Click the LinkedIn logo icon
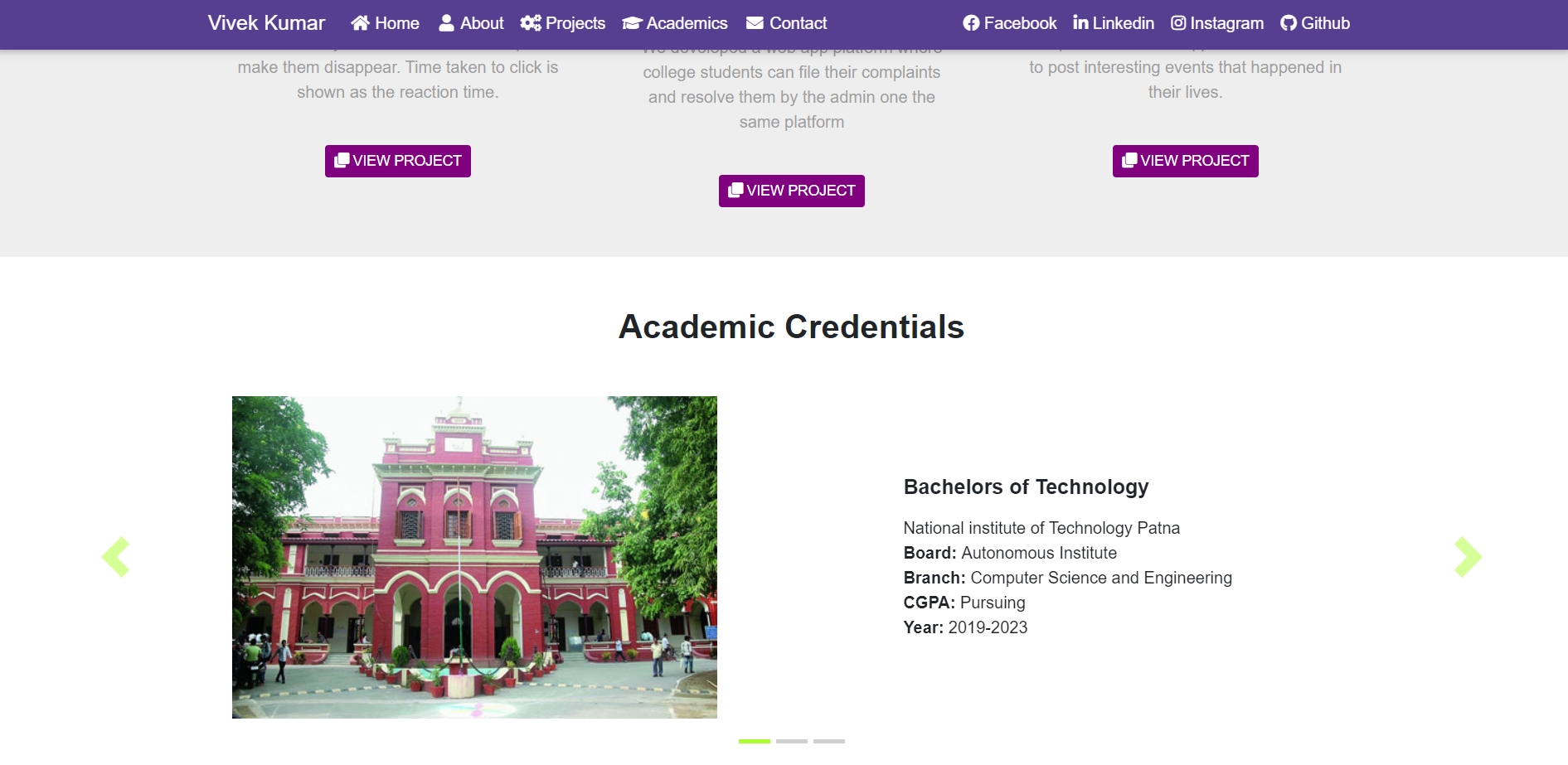Viewport: 1568px width, 765px height. coord(1080,22)
